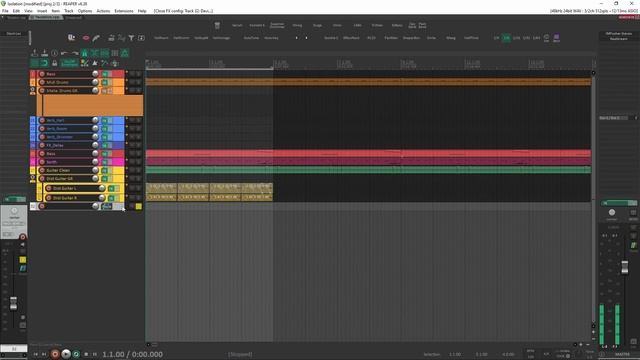Click the Guitar Clean track volume knob
Viewport: 640px width, 360px height.
[95, 170]
